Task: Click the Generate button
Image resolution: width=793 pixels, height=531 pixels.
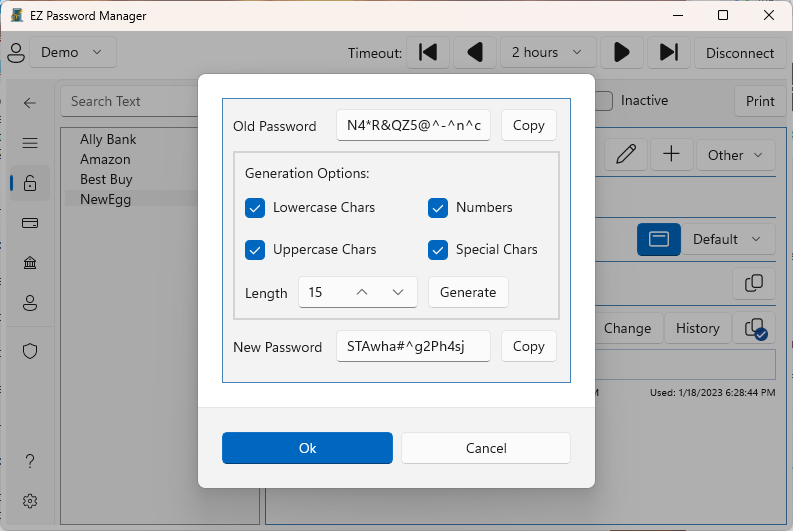Action: (x=468, y=292)
